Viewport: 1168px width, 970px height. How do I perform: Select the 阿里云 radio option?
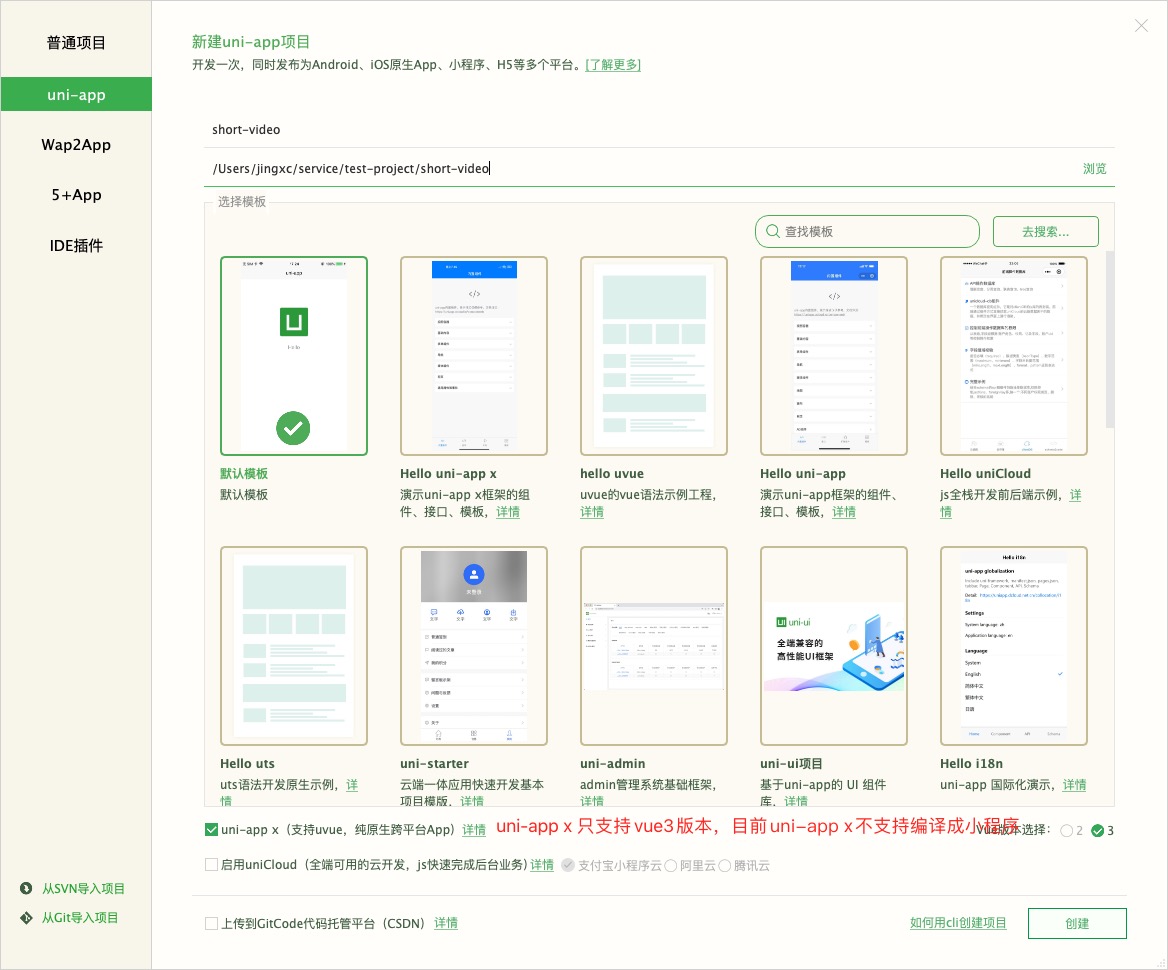pos(671,866)
